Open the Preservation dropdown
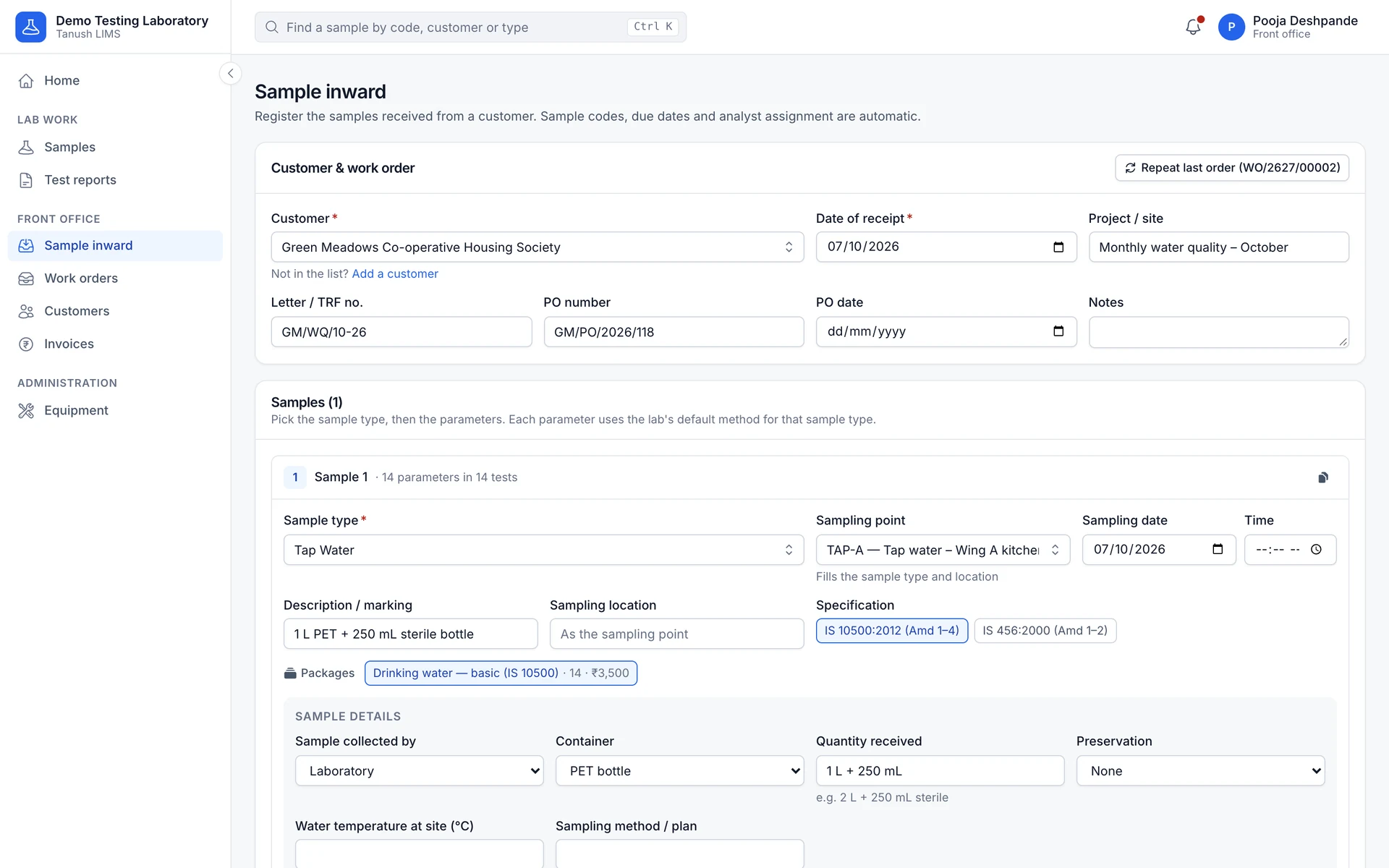 [1200, 771]
